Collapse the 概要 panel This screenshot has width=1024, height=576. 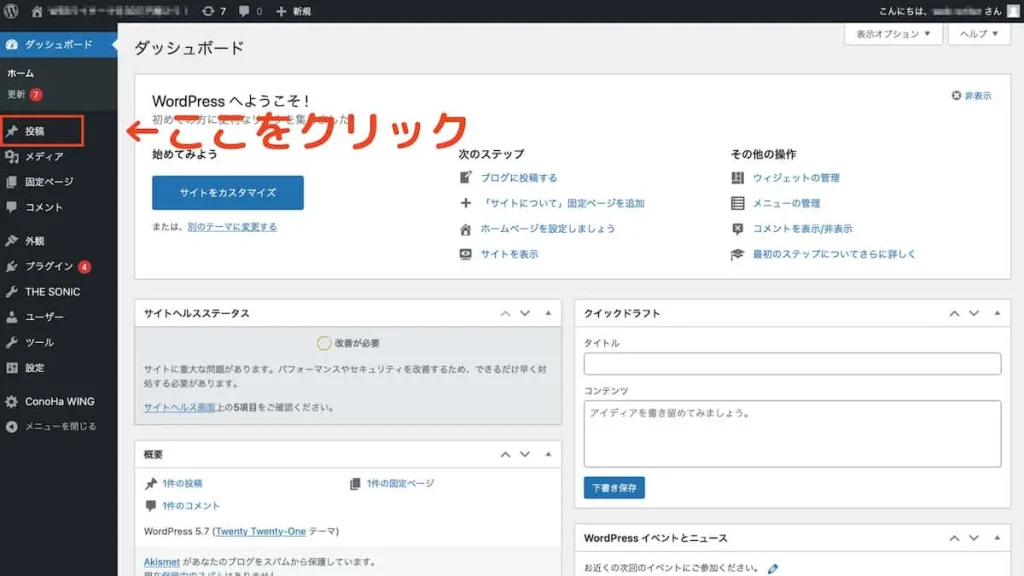point(548,455)
